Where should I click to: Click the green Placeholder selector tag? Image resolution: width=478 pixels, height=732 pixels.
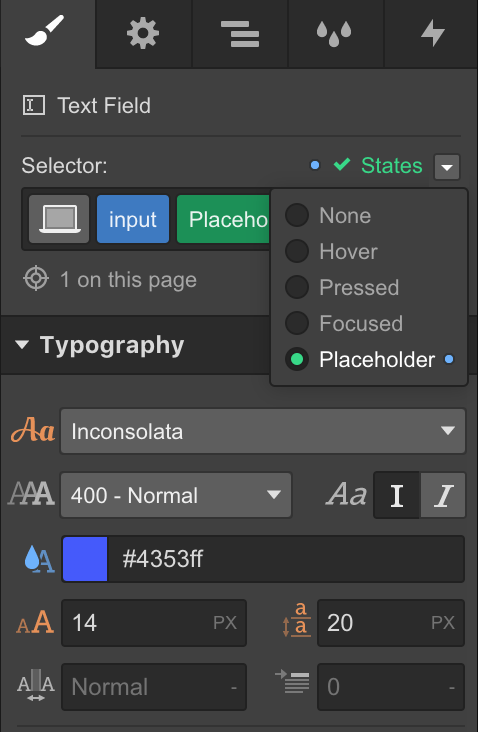[224, 219]
